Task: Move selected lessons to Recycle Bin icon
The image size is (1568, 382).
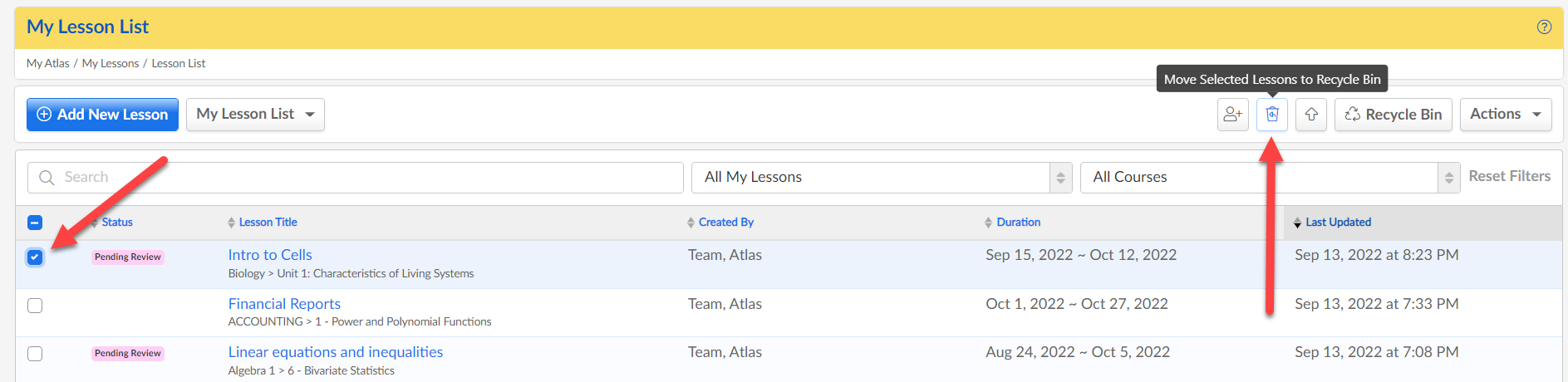Action: [1272, 115]
